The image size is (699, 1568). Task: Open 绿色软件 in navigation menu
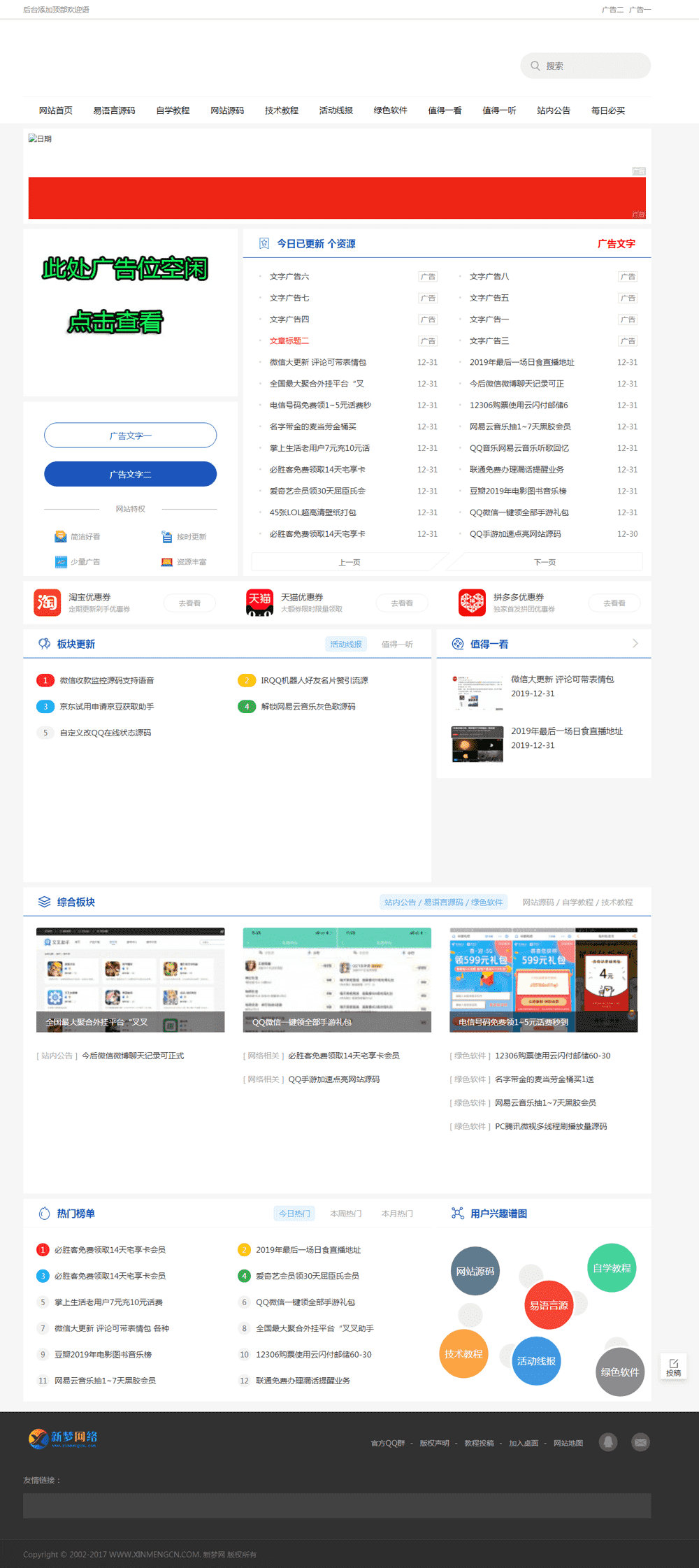point(390,110)
